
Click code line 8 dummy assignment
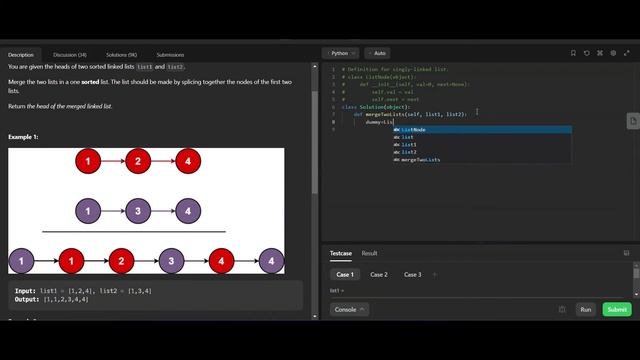click(x=379, y=122)
